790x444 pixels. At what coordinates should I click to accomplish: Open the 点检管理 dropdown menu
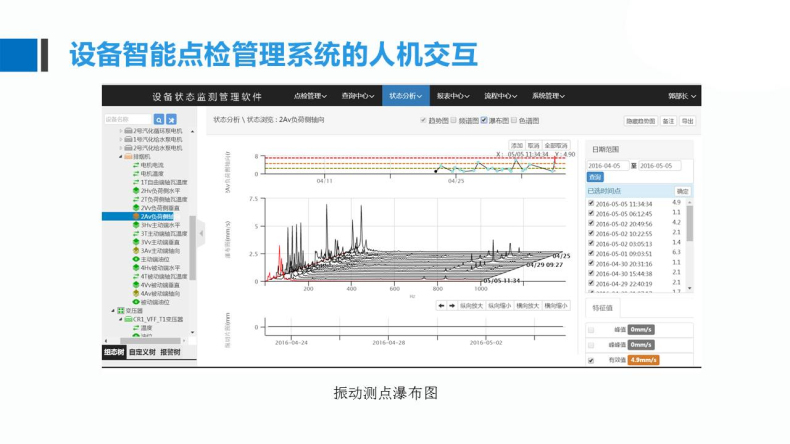coord(309,96)
